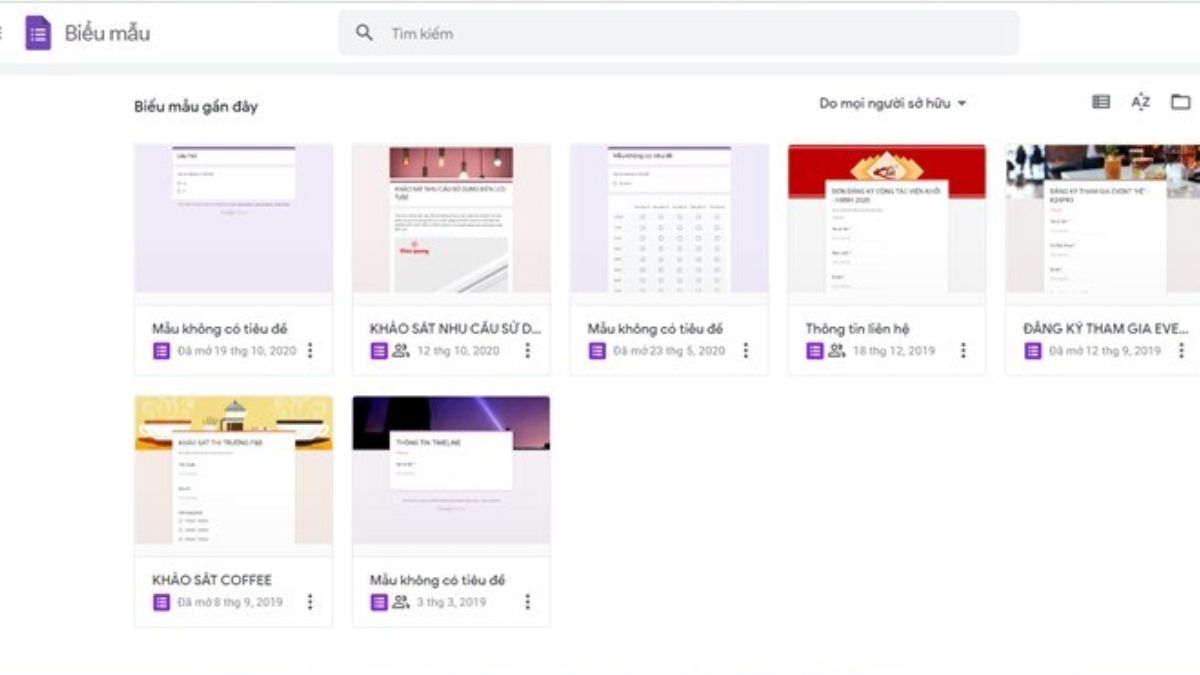Open more options for 3 thg 3, 2019 form
1200x675 pixels.
[x=528, y=602]
